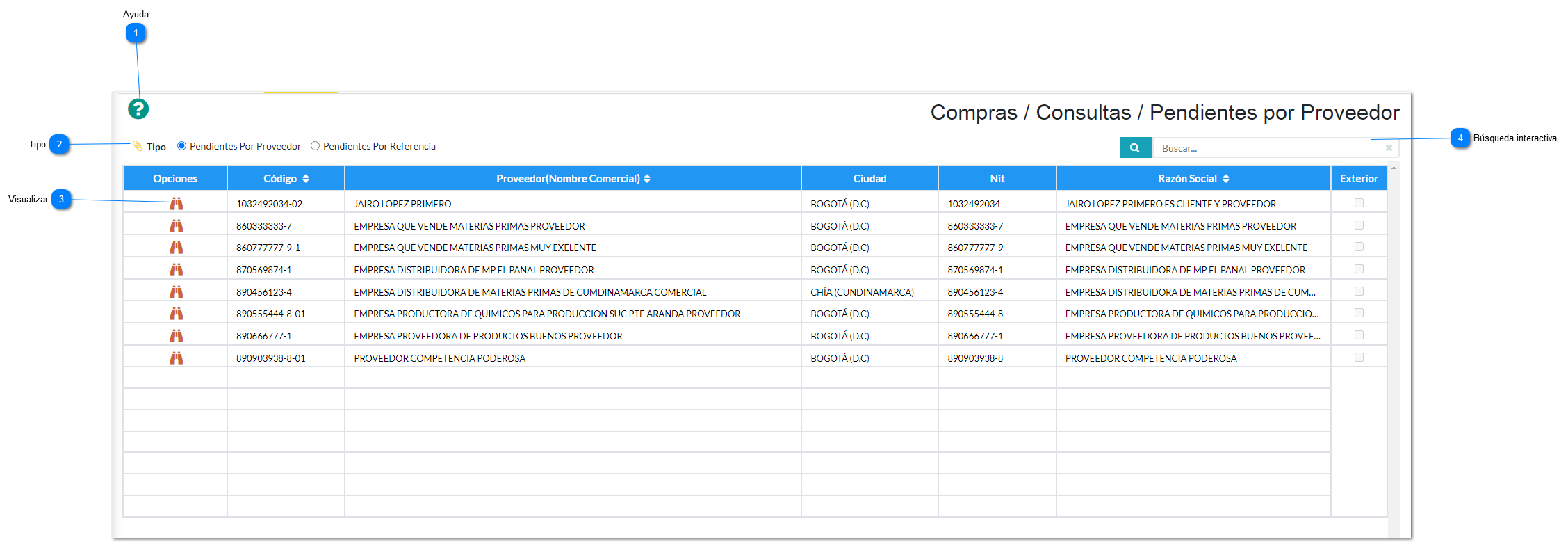
Task: Clear the Buscar search field with X
Action: (x=1389, y=147)
